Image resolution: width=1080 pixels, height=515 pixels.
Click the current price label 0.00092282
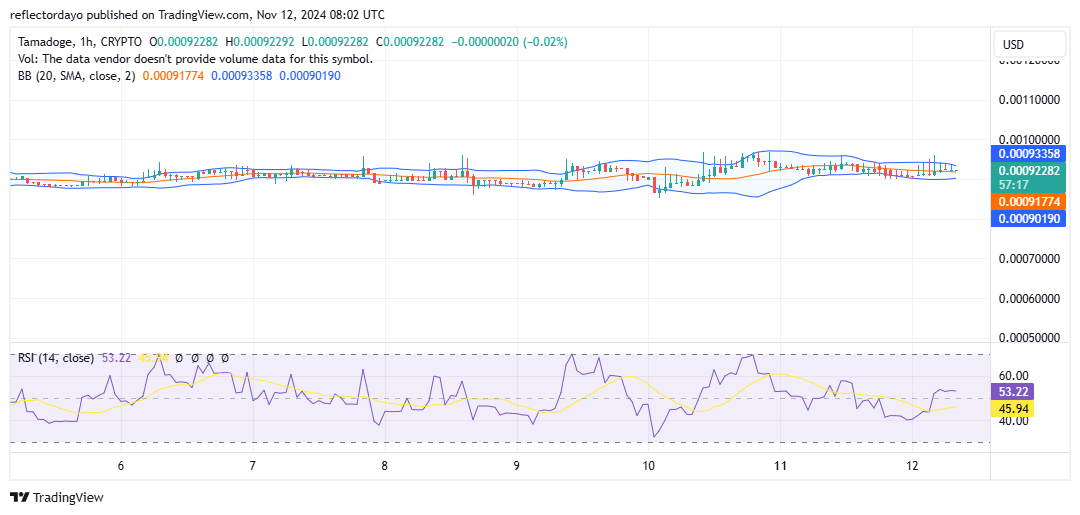(x=1028, y=171)
